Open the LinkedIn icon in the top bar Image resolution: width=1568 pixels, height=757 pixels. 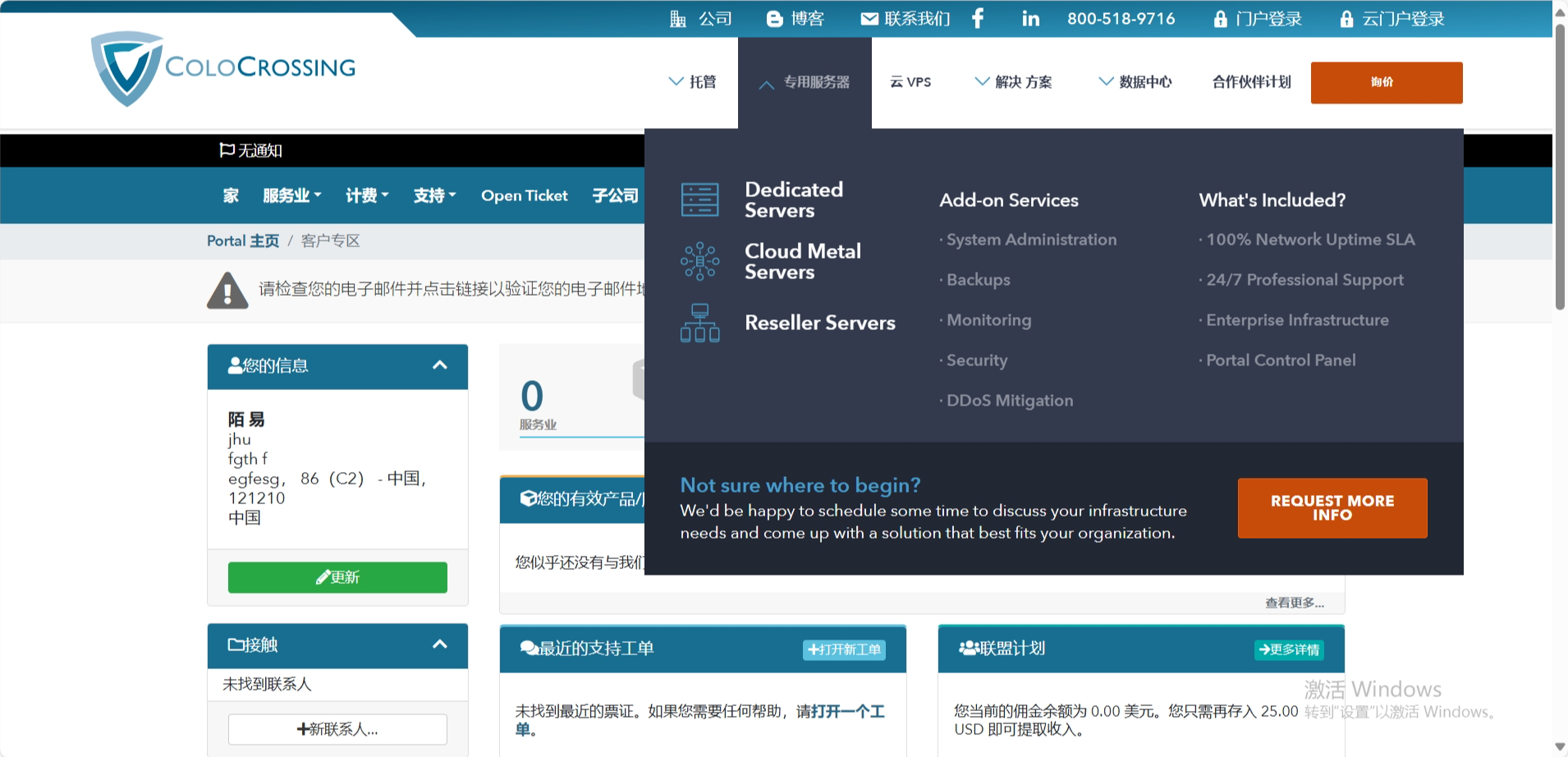(1031, 18)
